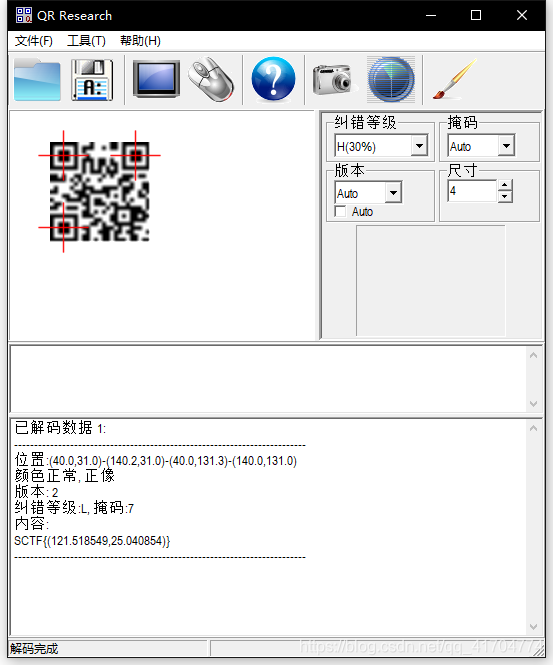Click the 解码完成 status bar text

(x=34, y=648)
